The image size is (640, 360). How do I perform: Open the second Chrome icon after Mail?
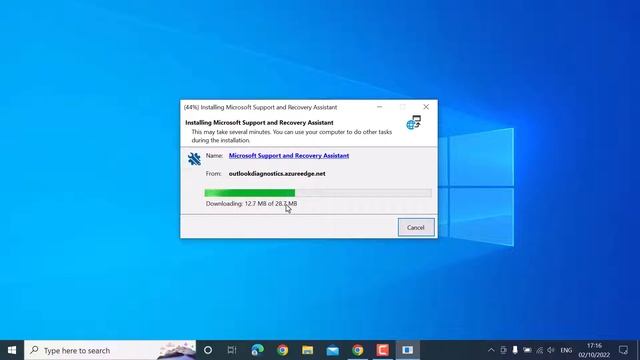coord(358,350)
